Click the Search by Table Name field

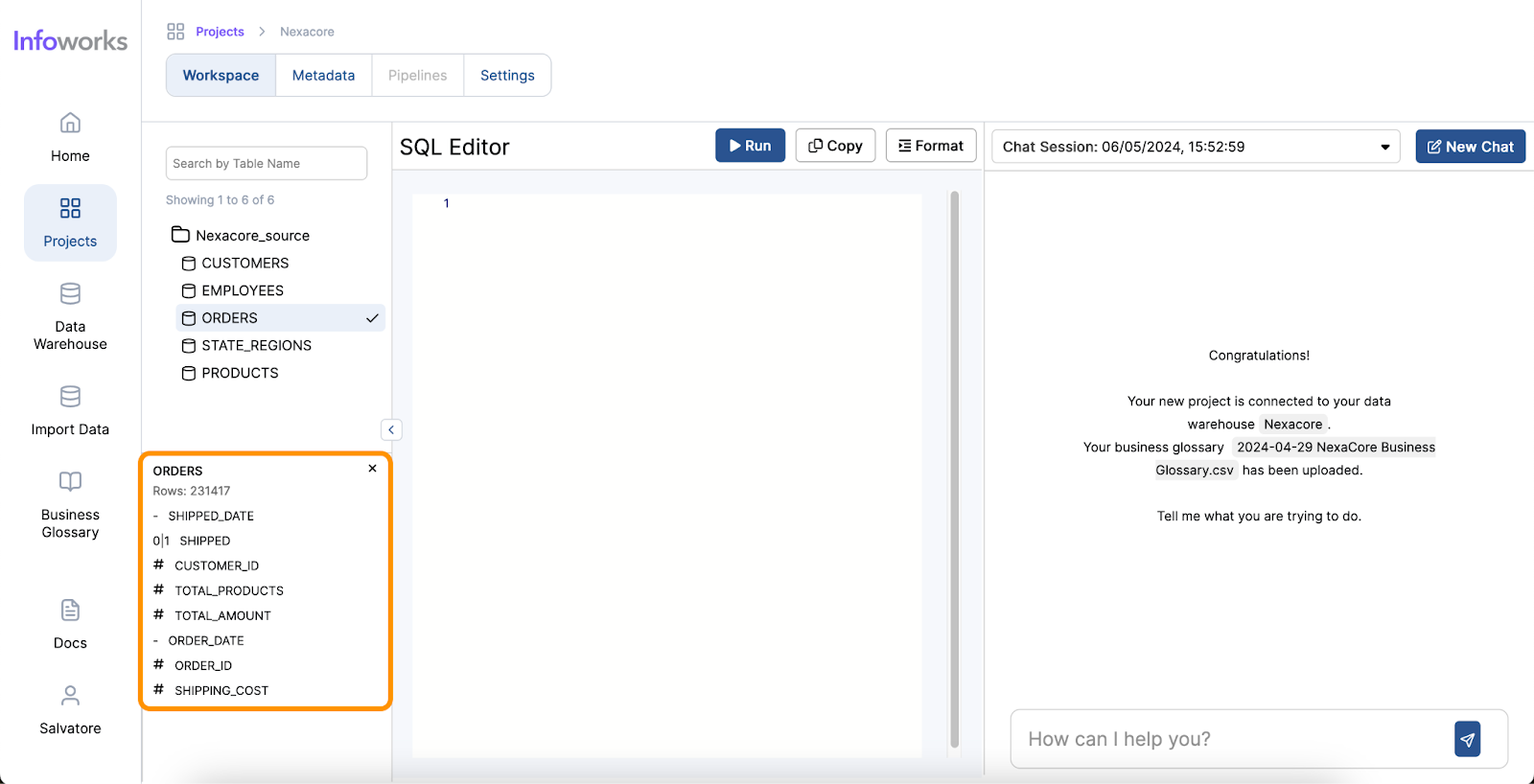(x=267, y=163)
